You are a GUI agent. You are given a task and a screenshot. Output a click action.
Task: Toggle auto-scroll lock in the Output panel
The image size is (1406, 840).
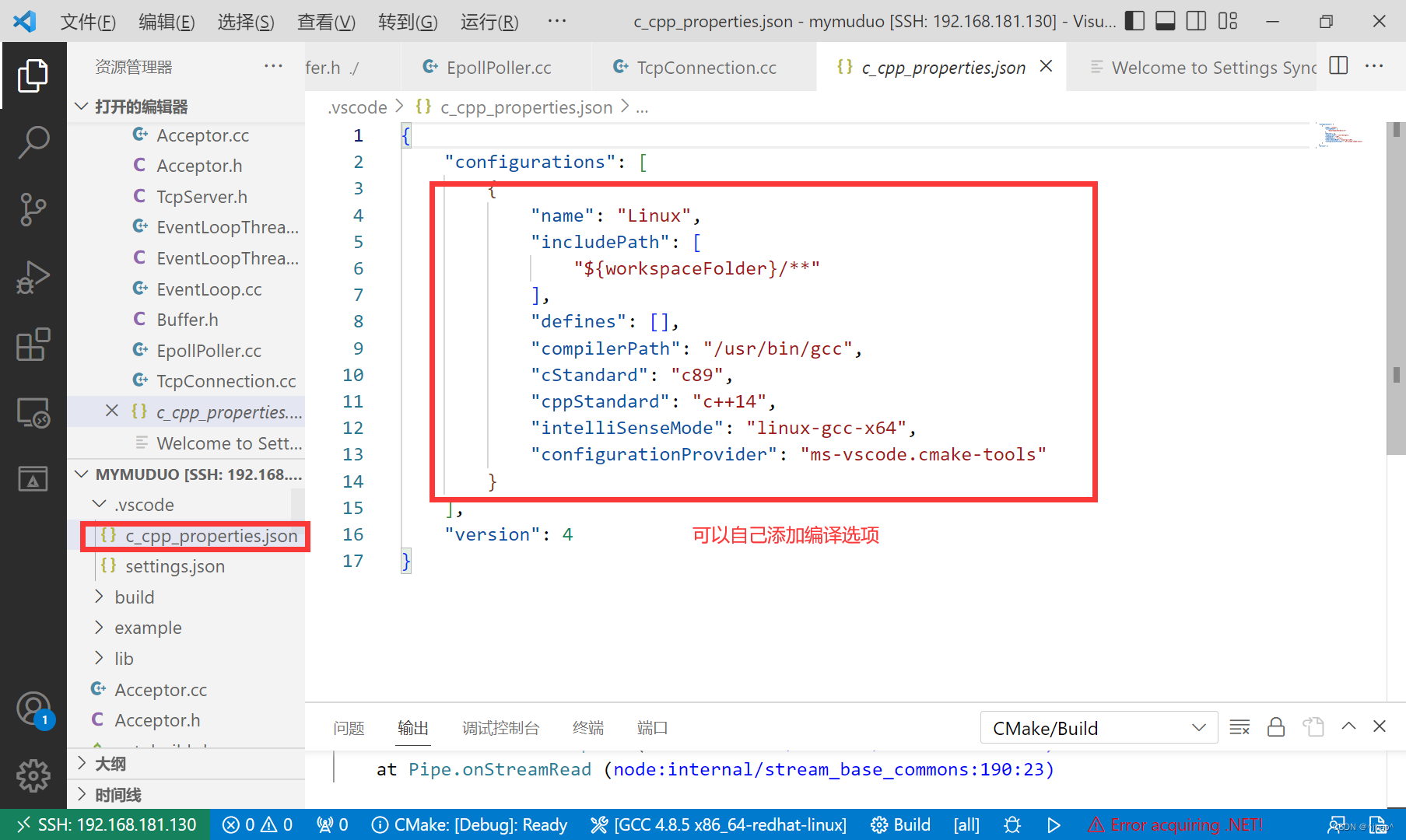pyautogui.click(x=1275, y=727)
